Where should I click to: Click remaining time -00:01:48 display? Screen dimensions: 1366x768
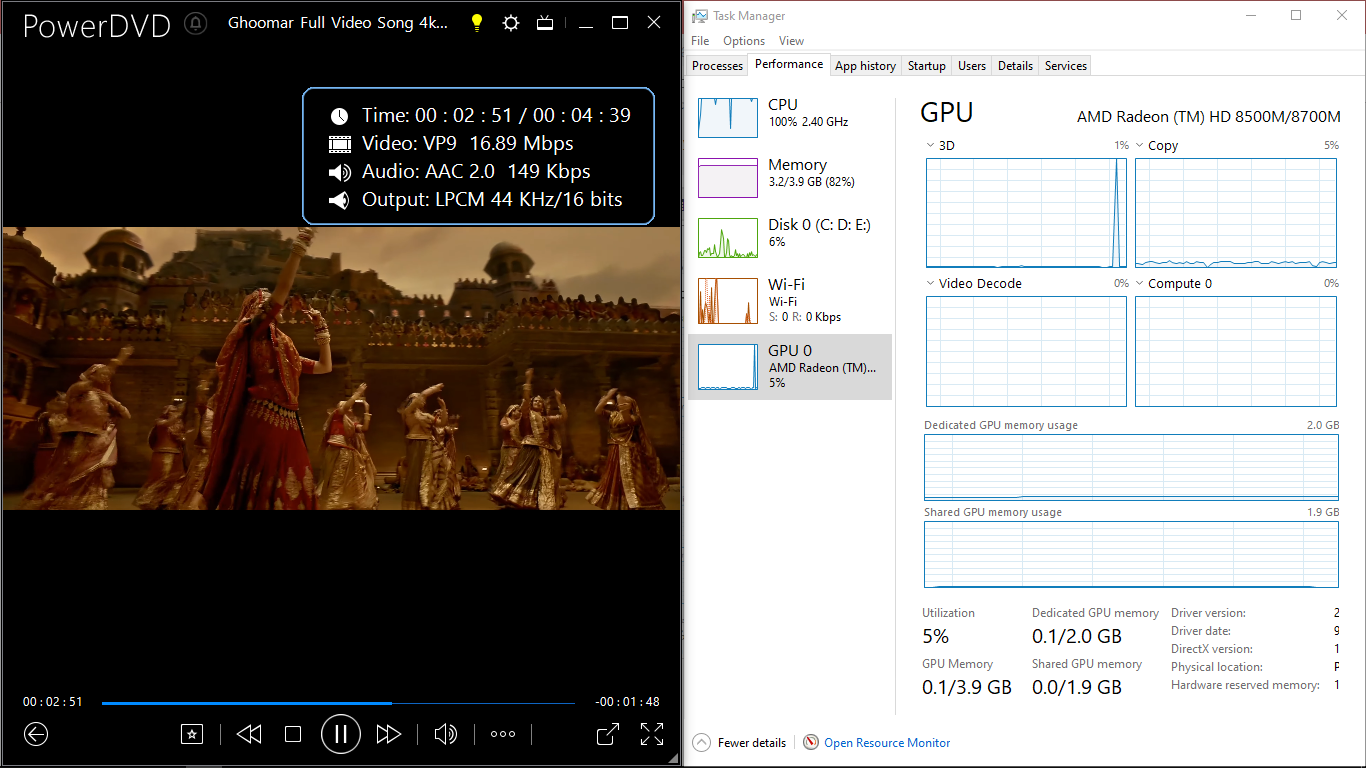[x=628, y=702]
